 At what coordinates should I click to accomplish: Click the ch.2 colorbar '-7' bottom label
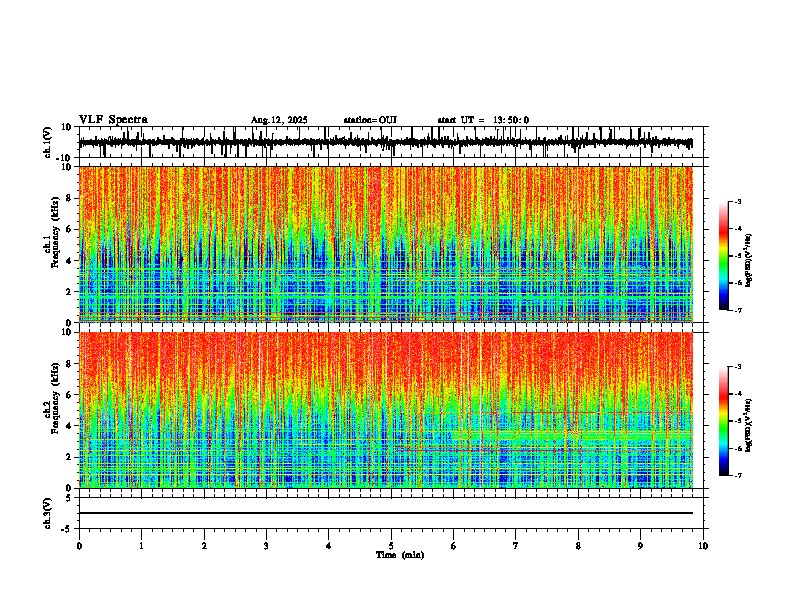coord(737,475)
